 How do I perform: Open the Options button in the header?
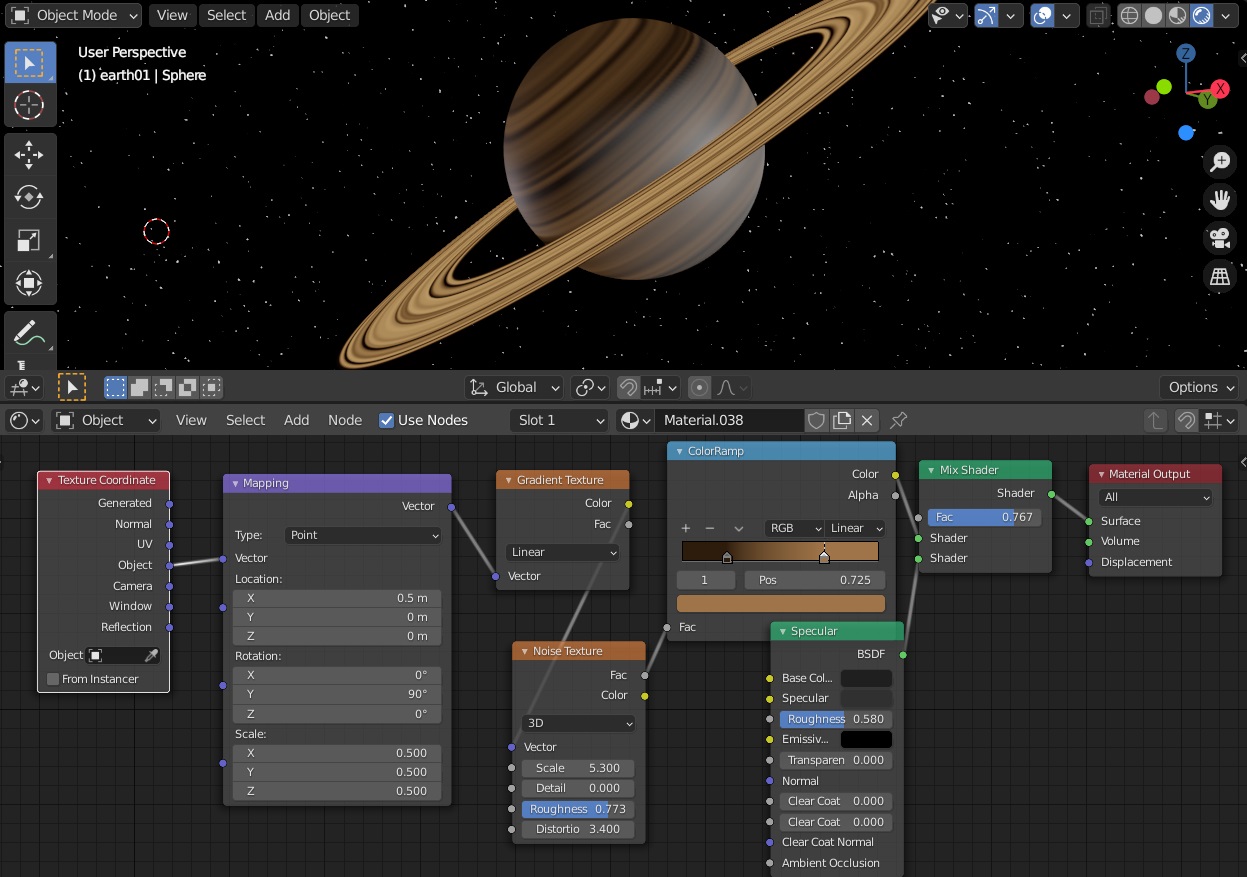click(1199, 387)
